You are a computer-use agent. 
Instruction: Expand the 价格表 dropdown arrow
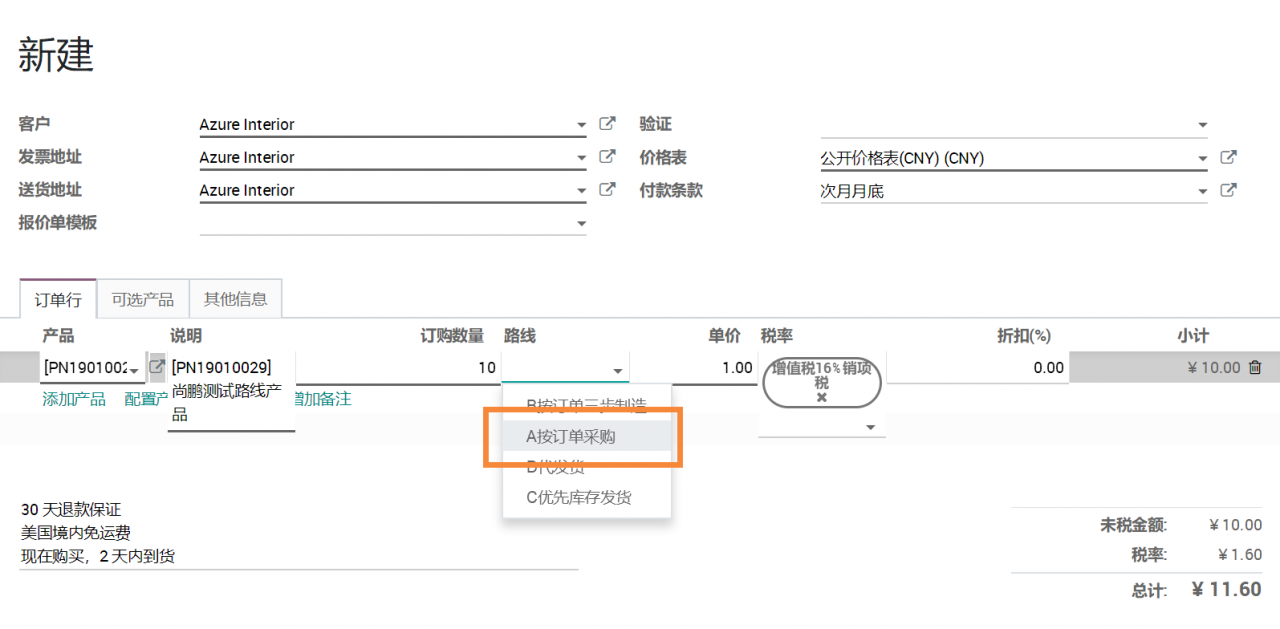pos(1202,158)
